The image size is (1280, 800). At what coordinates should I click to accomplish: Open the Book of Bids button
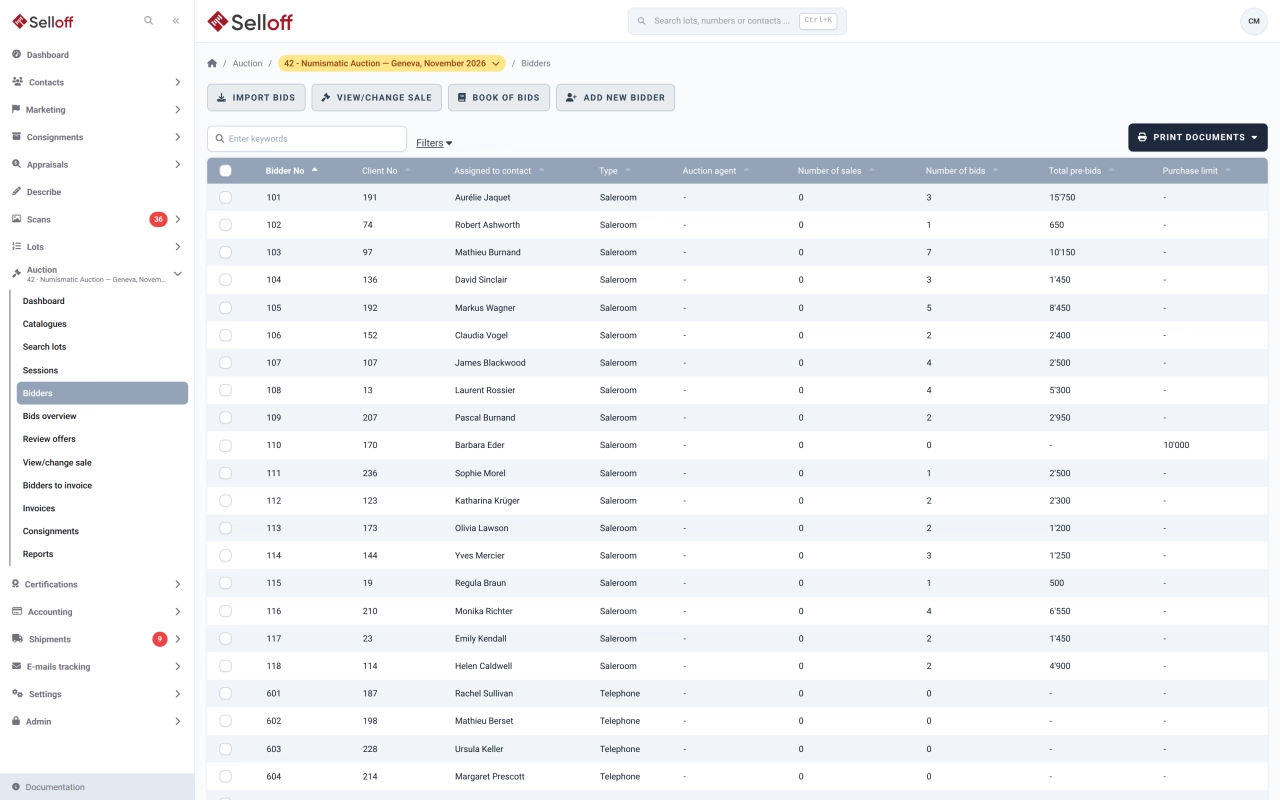[499, 97]
